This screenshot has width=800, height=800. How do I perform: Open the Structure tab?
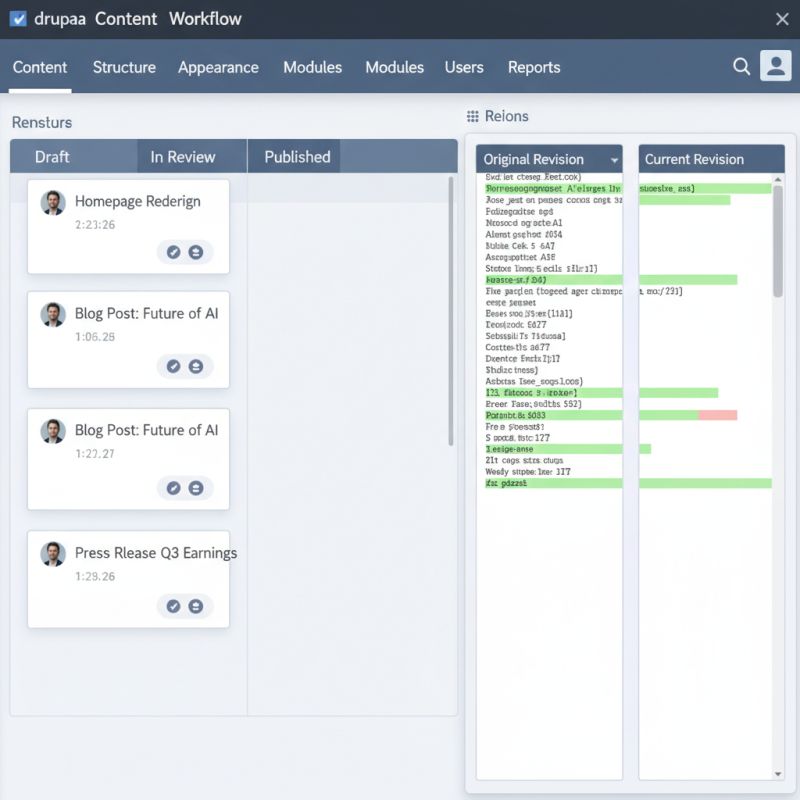(124, 67)
